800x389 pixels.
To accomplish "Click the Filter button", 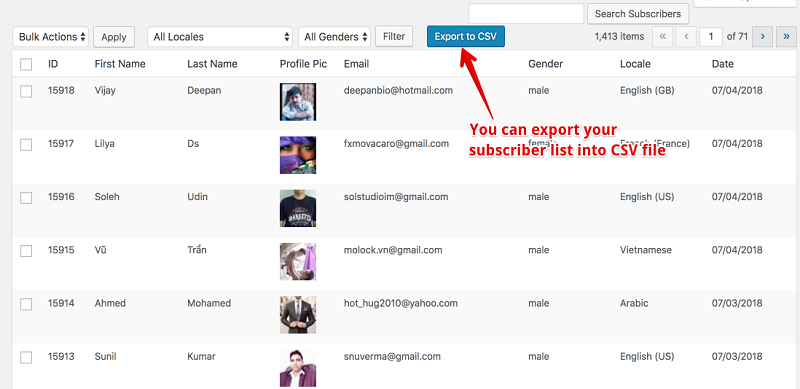I will [394, 36].
